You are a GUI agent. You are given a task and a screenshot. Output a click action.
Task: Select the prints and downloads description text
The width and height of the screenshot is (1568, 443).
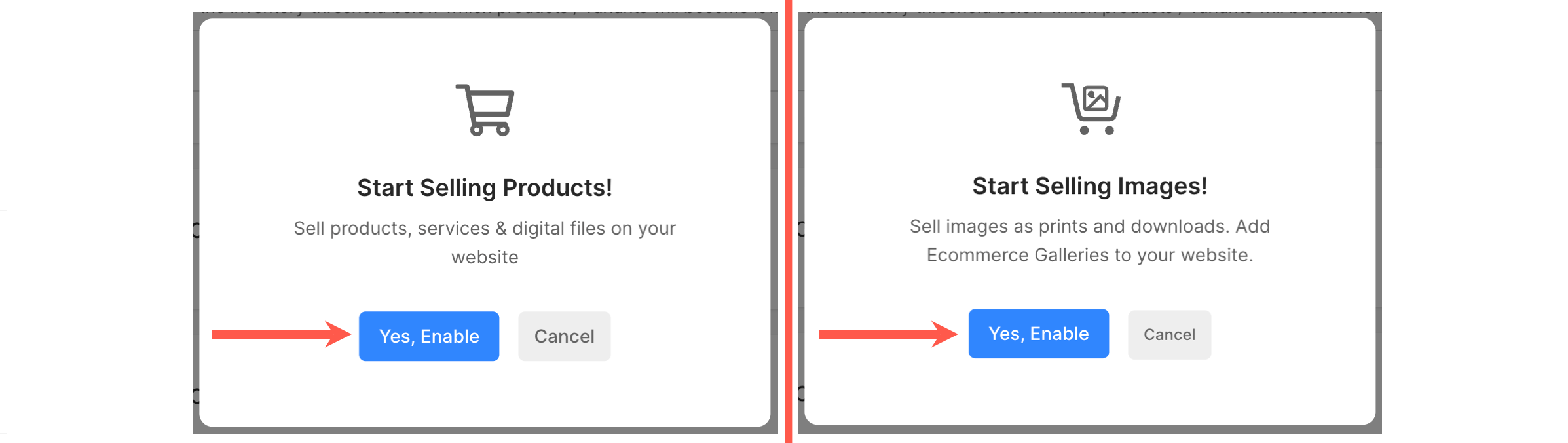pos(1090,241)
